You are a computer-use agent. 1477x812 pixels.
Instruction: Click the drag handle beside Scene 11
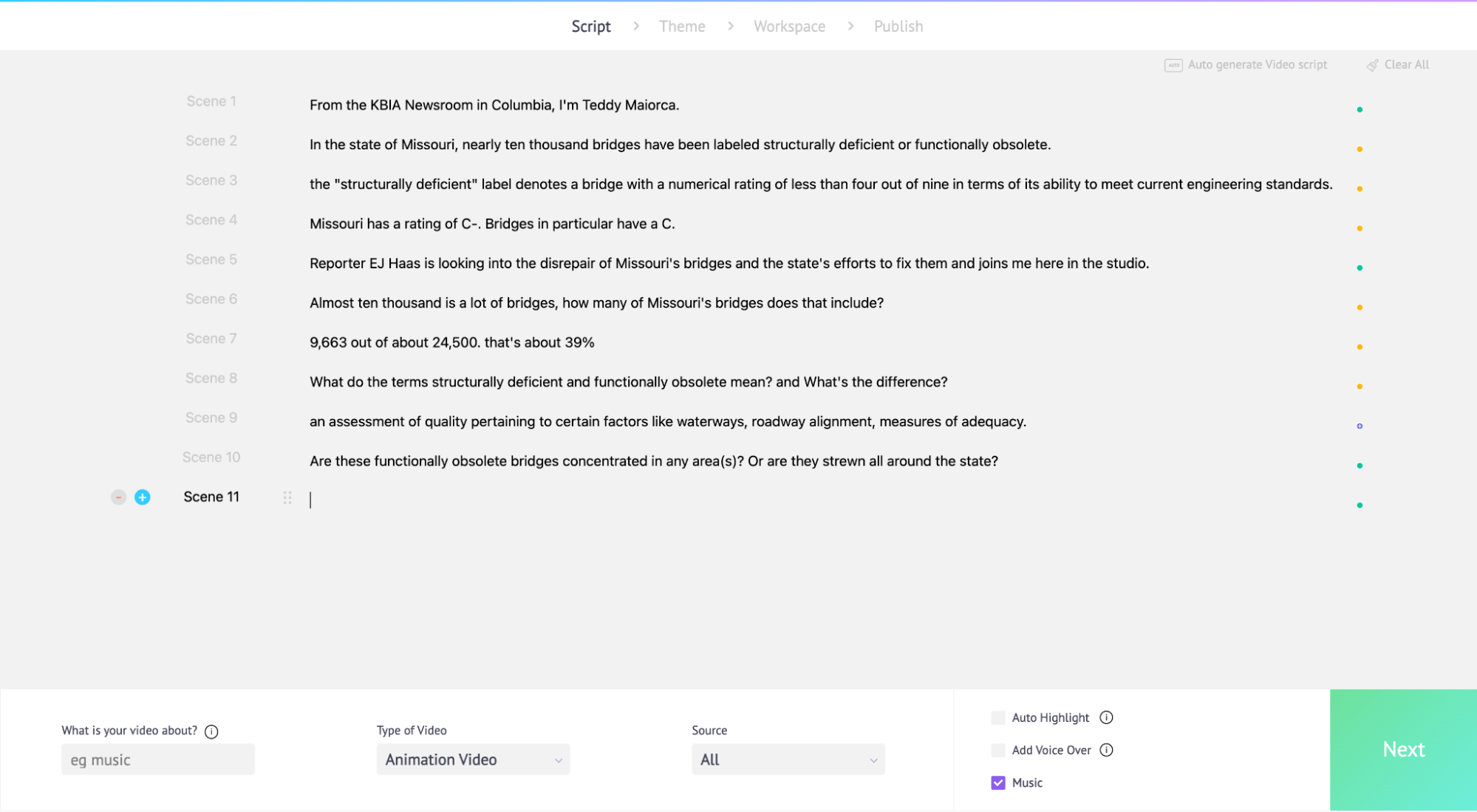287,498
